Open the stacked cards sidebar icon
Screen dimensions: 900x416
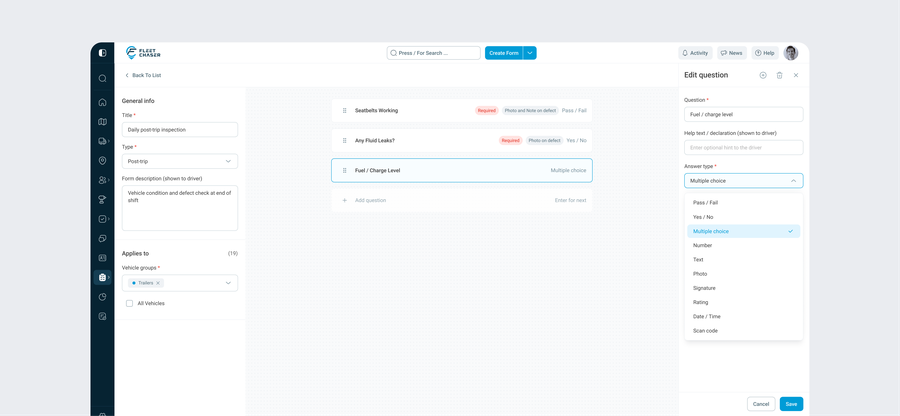tap(102, 238)
